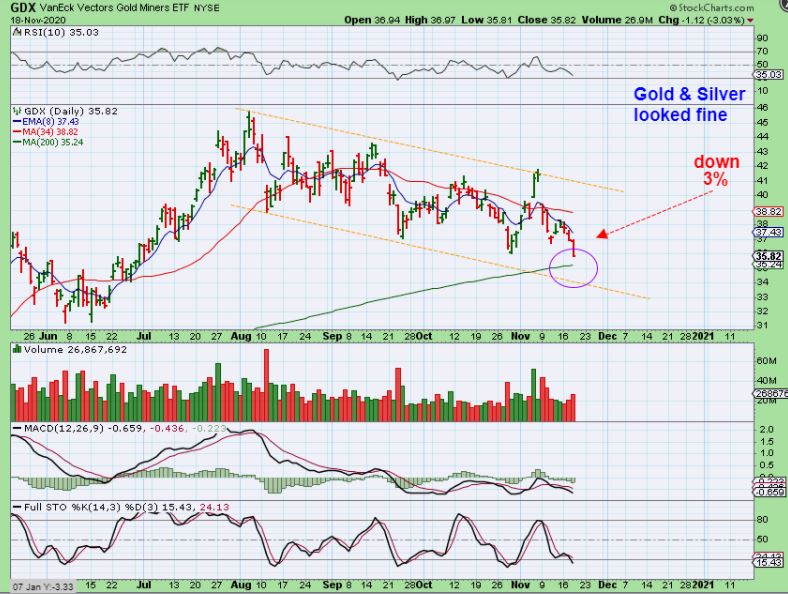
Task: Click the 'MA(200) 35.24' legend text
Action: [x=52, y=142]
